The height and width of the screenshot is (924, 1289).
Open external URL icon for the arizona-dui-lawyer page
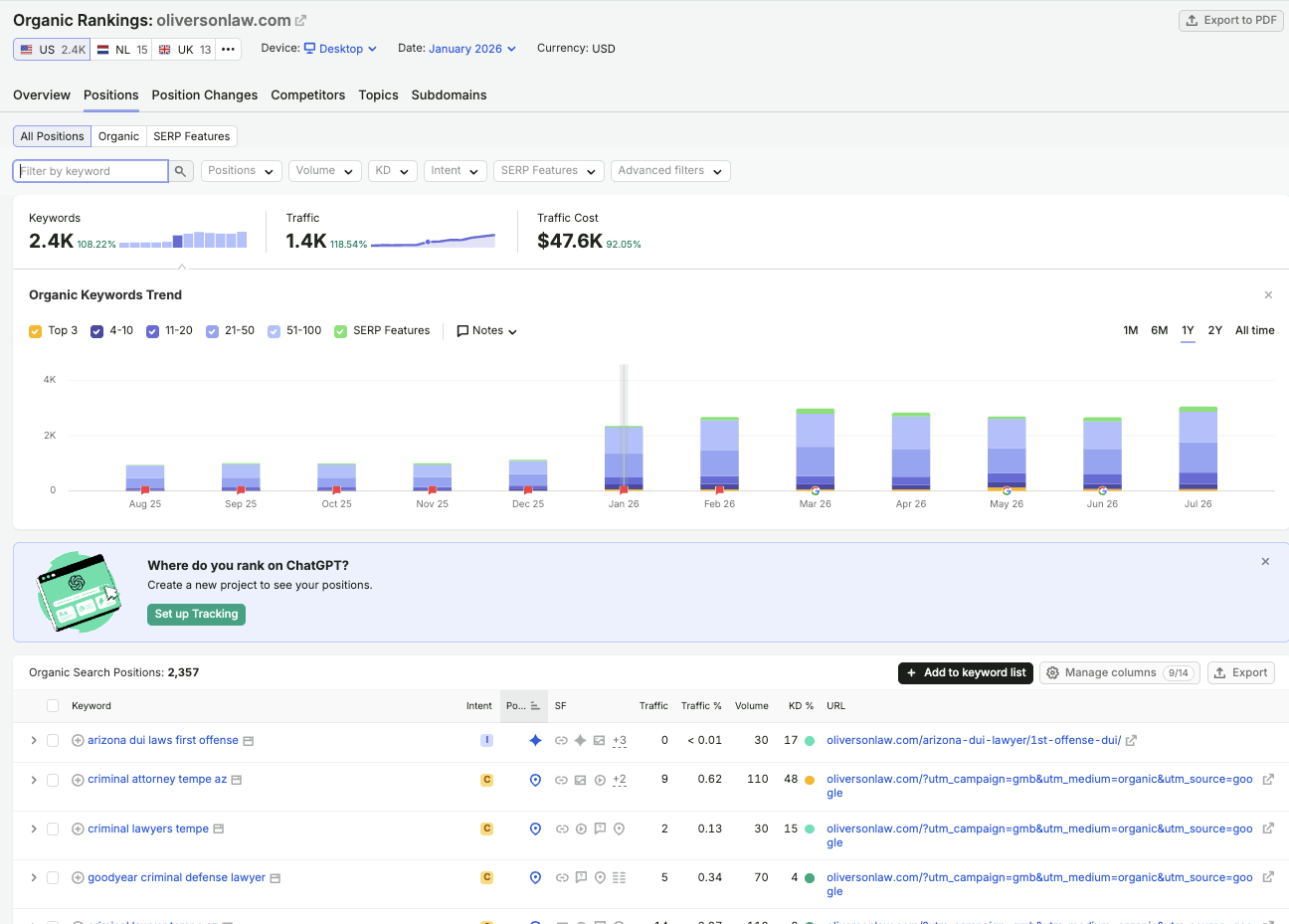[x=1131, y=740]
